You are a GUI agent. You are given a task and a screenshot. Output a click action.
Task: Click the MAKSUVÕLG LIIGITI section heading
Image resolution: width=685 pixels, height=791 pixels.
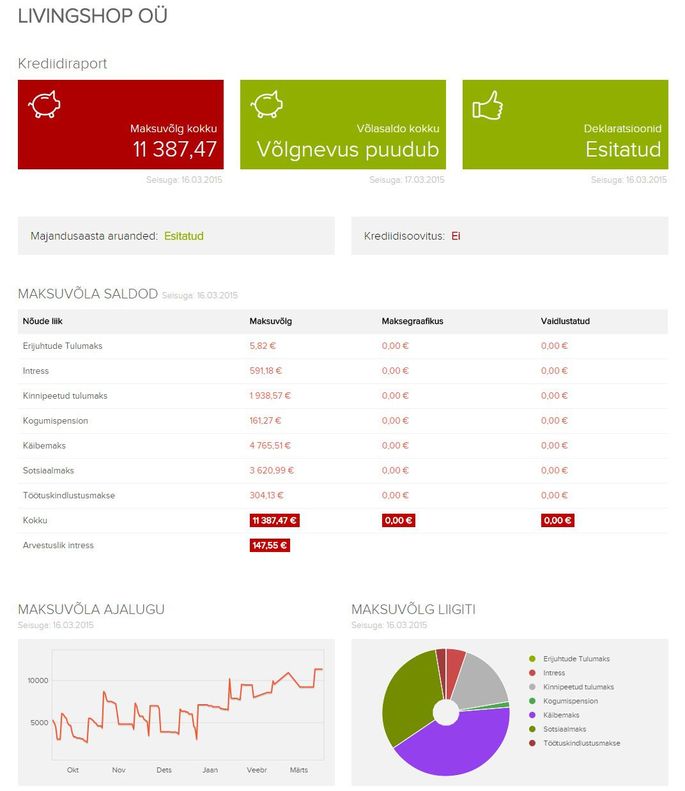tap(413, 609)
